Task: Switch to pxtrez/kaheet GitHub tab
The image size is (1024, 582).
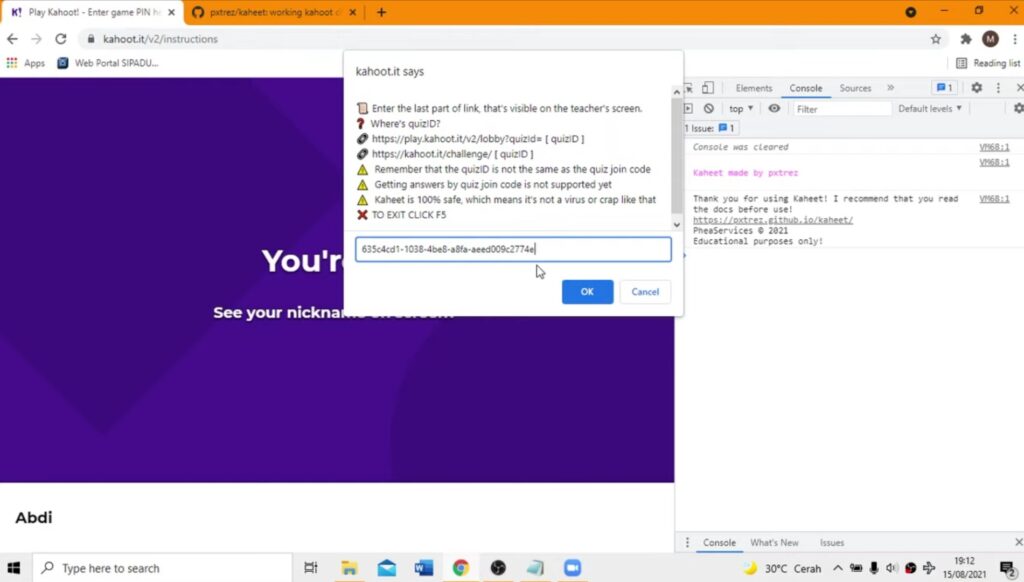Action: 273,12
